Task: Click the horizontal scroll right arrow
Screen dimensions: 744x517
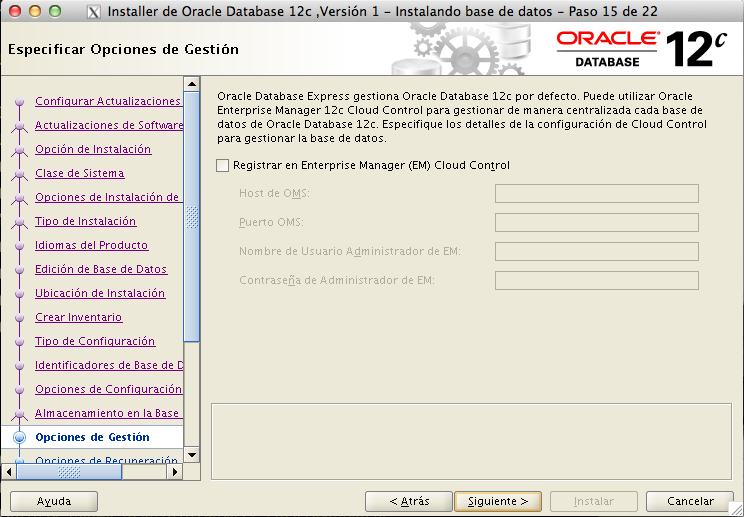Action: pos(175,472)
